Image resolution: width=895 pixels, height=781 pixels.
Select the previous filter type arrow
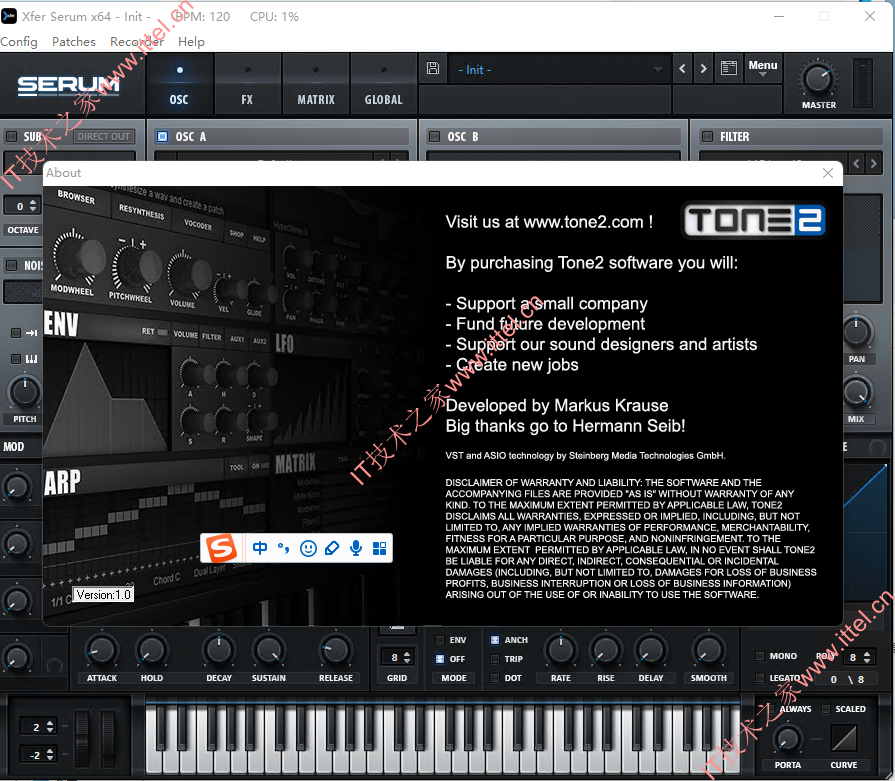coord(856,164)
